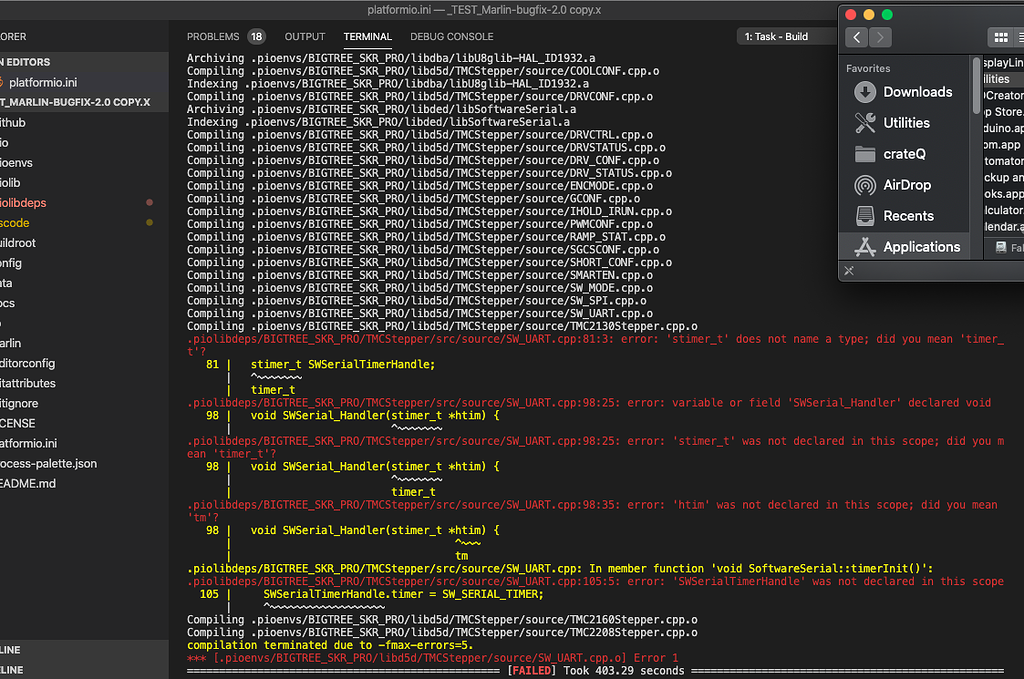The width and height of the screenshot is (1024, 679).
Task: Click the Downloads icon in Finder sidebar
Action: (x=865, y=92)
